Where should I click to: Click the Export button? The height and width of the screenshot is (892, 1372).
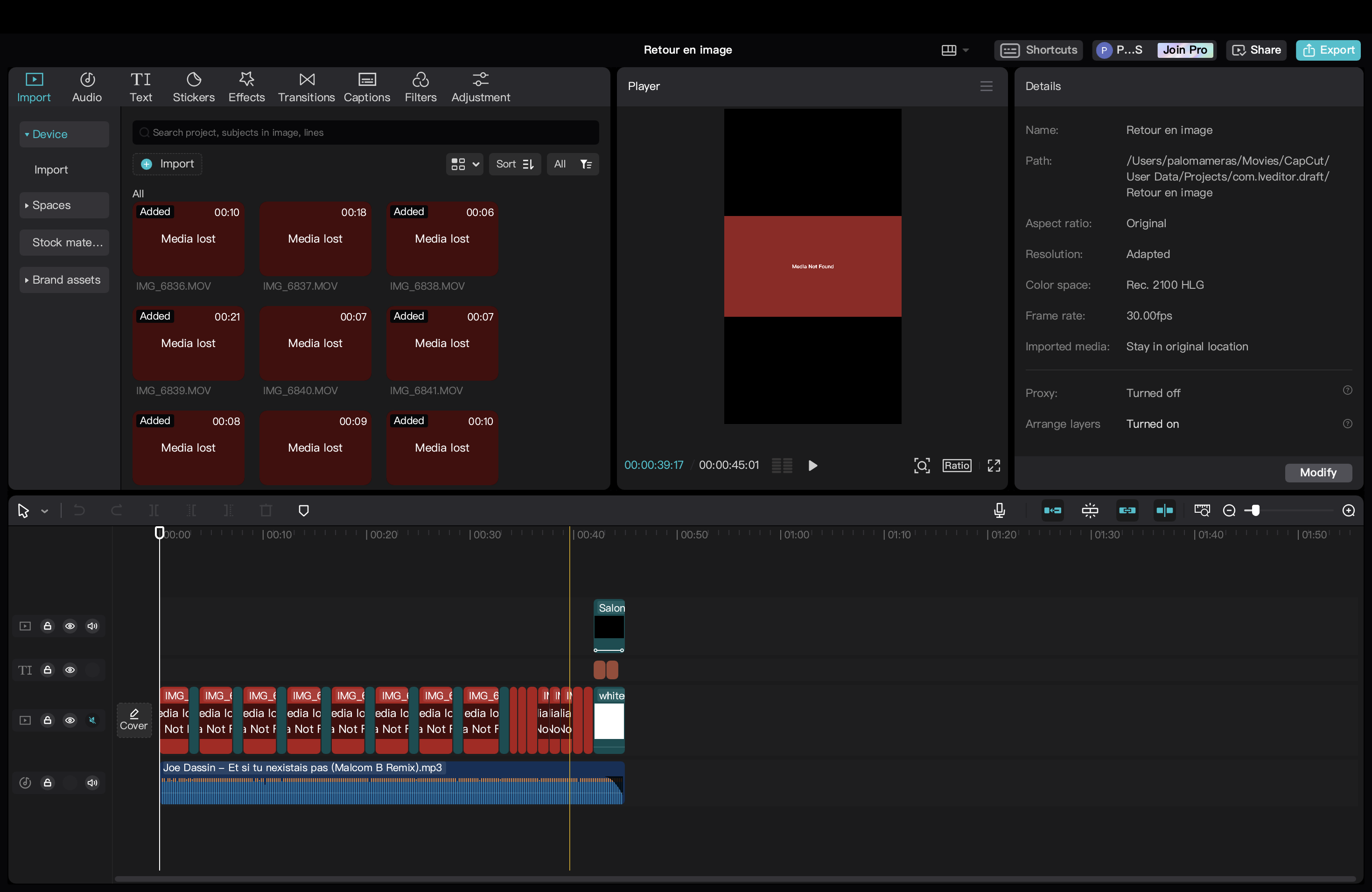1328,50
